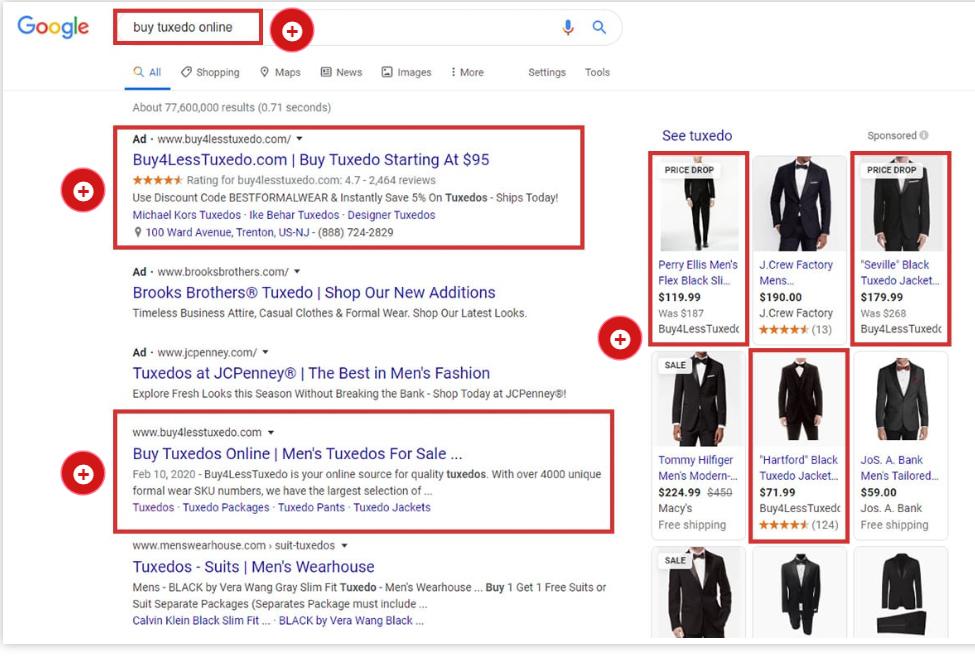Open Ike Behar Tuxedos sitelink
Image resolution: width=975 pixels, height=660 pixels.
[294, 215]
